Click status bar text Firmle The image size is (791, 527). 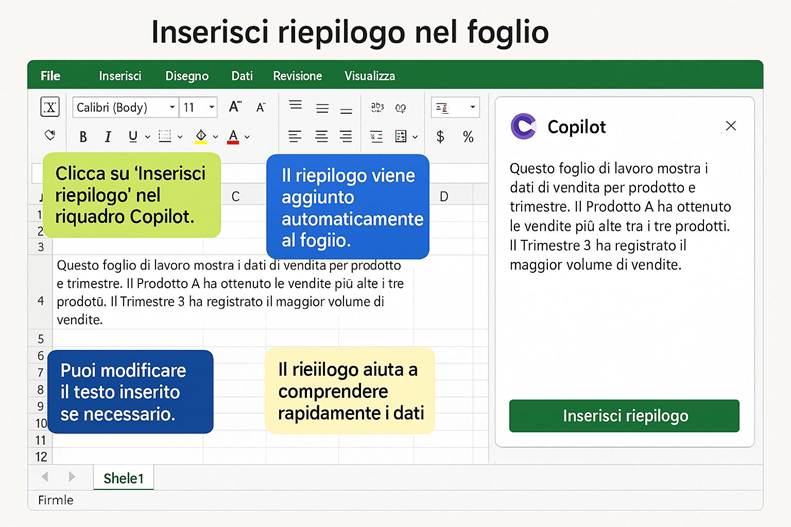(55, 500)
